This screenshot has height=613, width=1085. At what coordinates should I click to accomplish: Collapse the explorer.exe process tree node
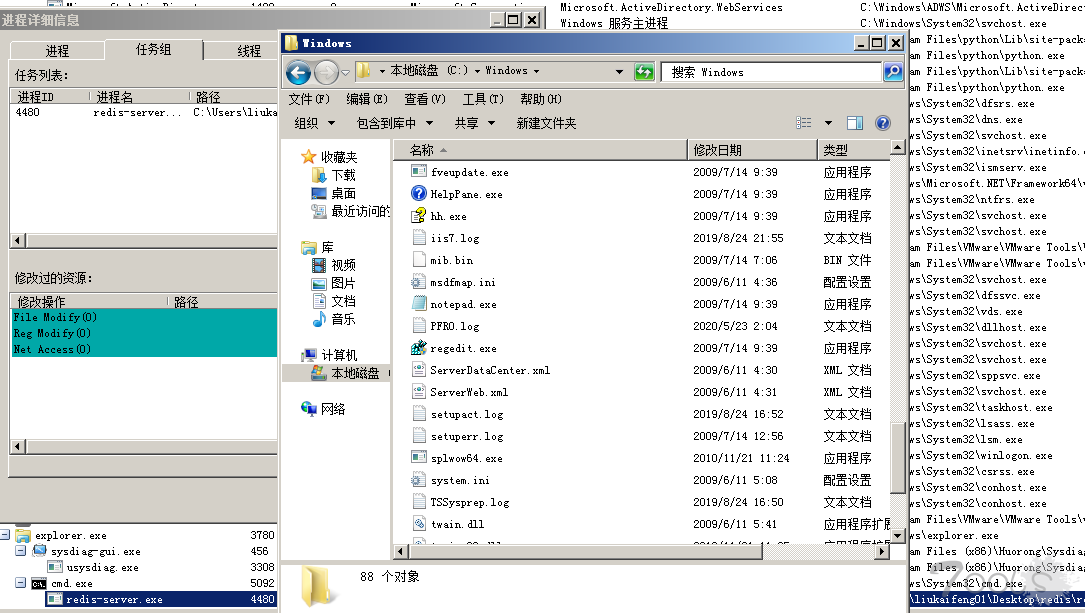pos(6,535)
